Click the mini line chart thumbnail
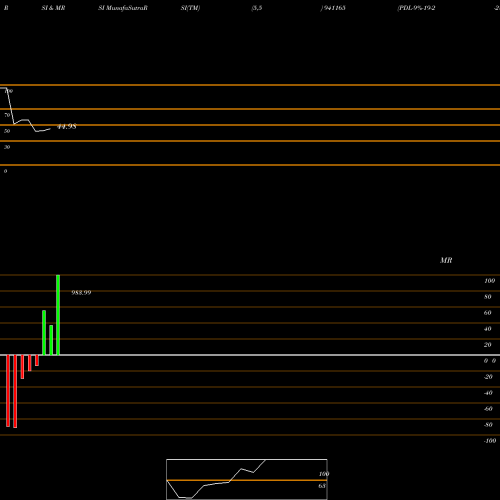The width and height of the screenshot is (500, 500). pos(247,479)
